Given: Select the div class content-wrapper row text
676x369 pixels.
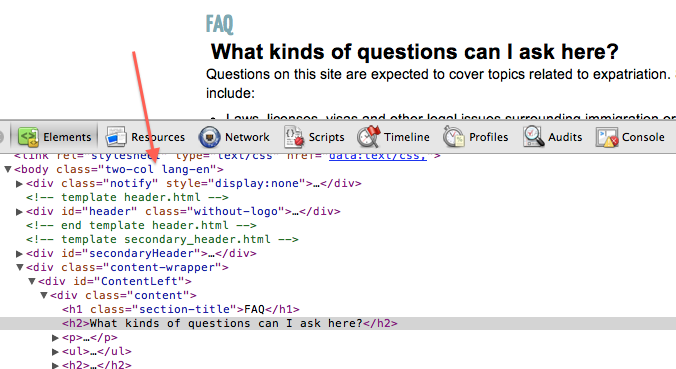Looking at the screenshot, I should [127, 267].
